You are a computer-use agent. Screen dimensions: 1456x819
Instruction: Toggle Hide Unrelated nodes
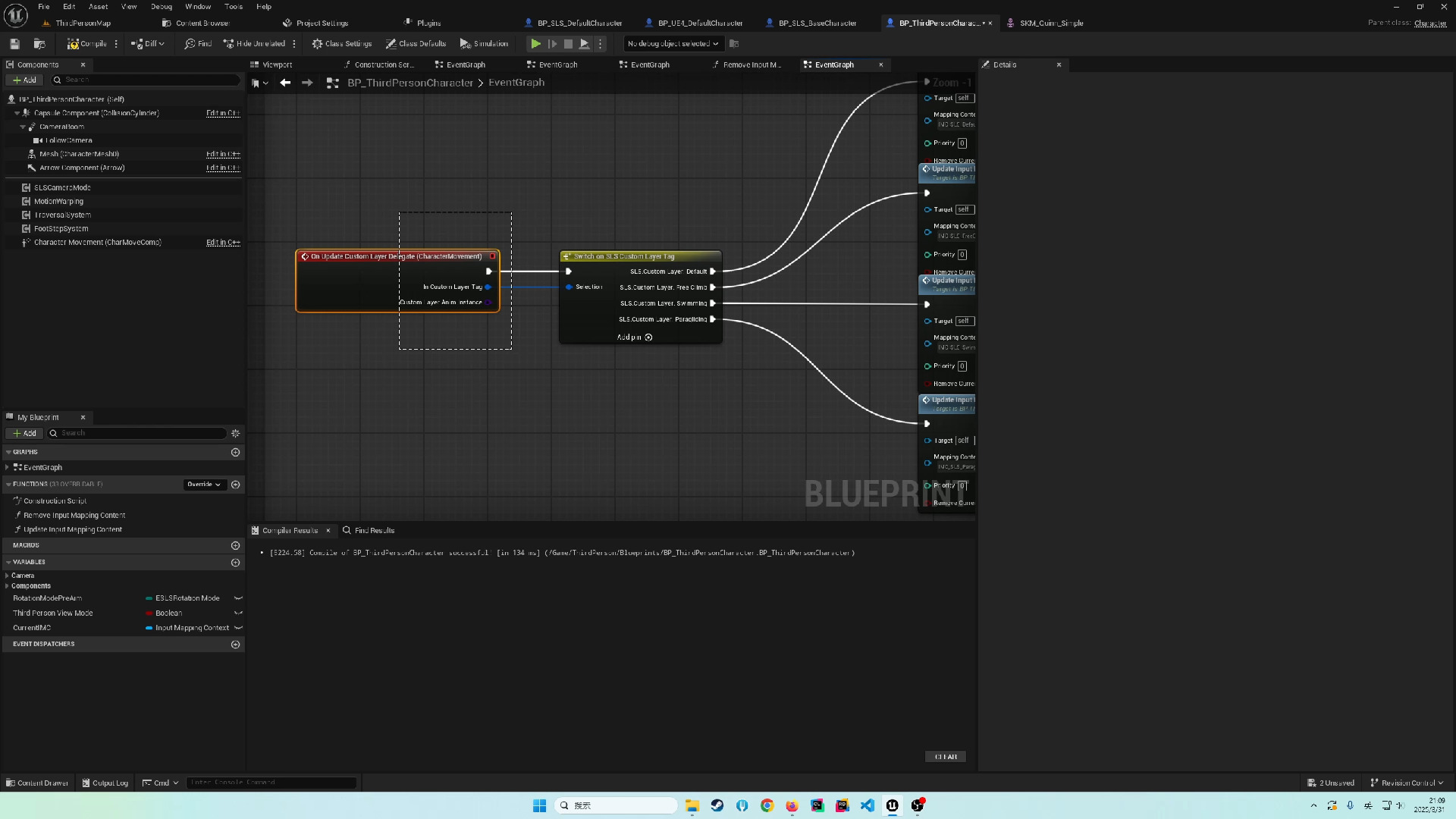click(254, 44)
